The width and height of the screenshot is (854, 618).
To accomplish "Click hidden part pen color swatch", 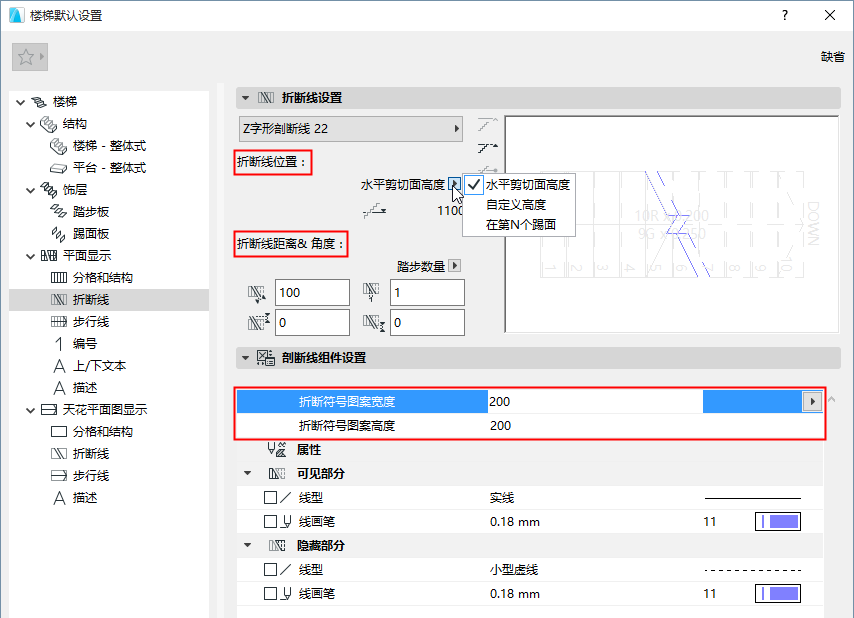I will coord(778,593).
